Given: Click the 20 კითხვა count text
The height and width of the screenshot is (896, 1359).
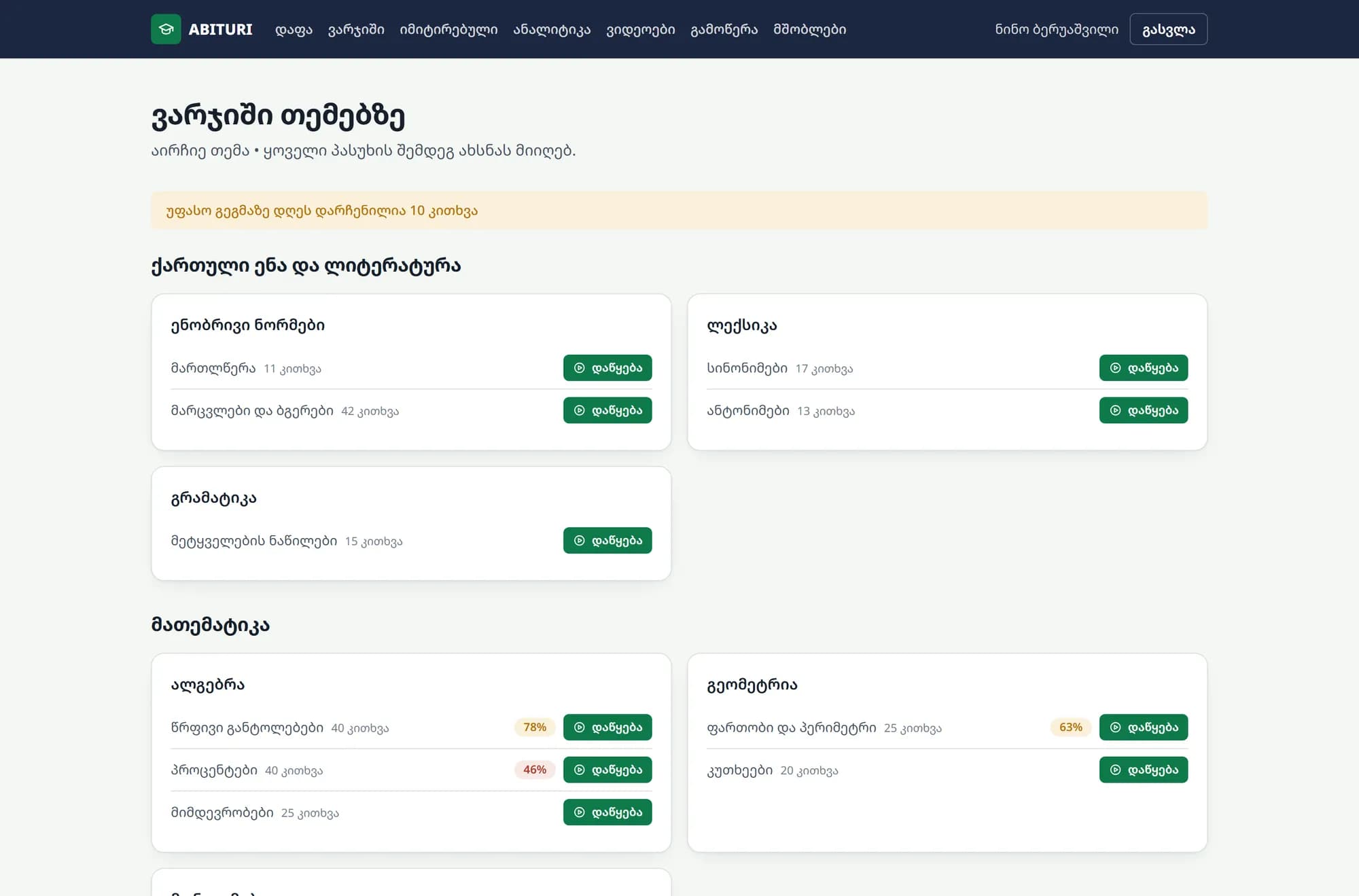Looking at the screenshot, I should pyautogui.click(x=809, y=770).
